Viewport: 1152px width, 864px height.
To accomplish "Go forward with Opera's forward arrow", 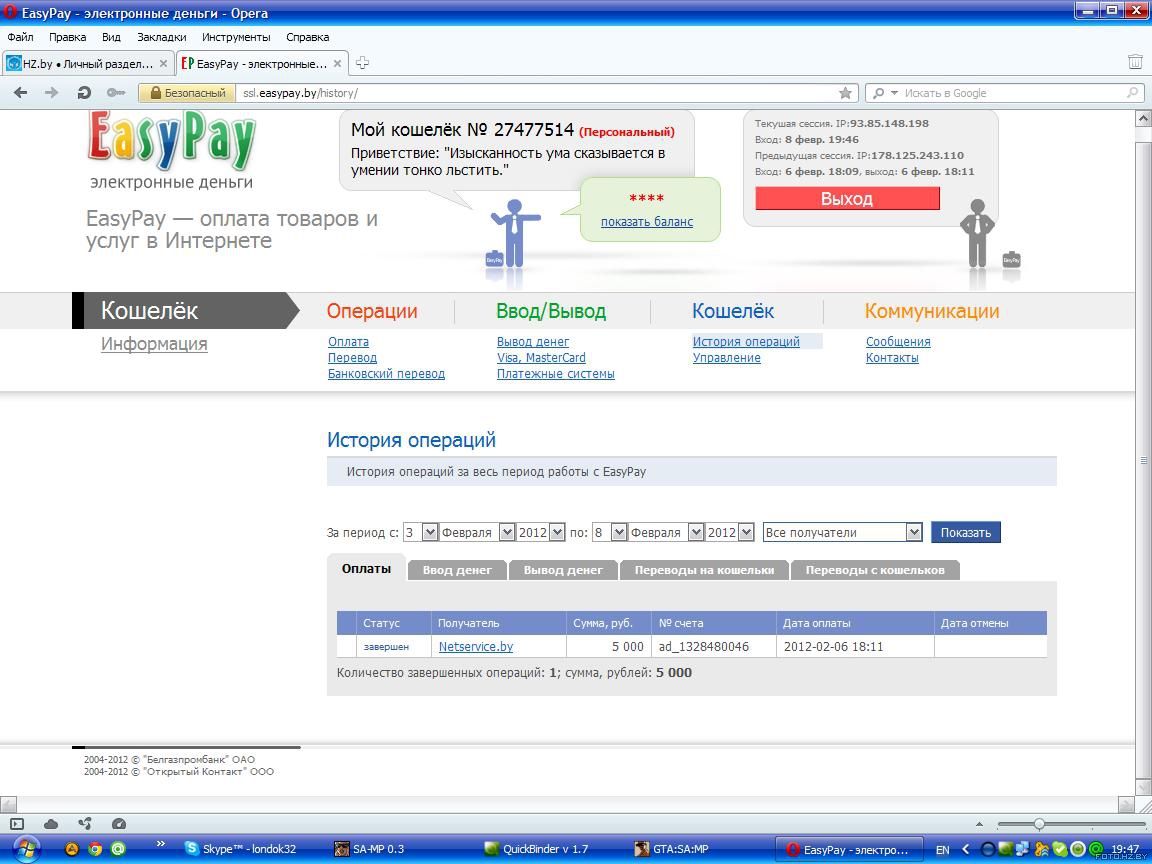I will 51,93.
